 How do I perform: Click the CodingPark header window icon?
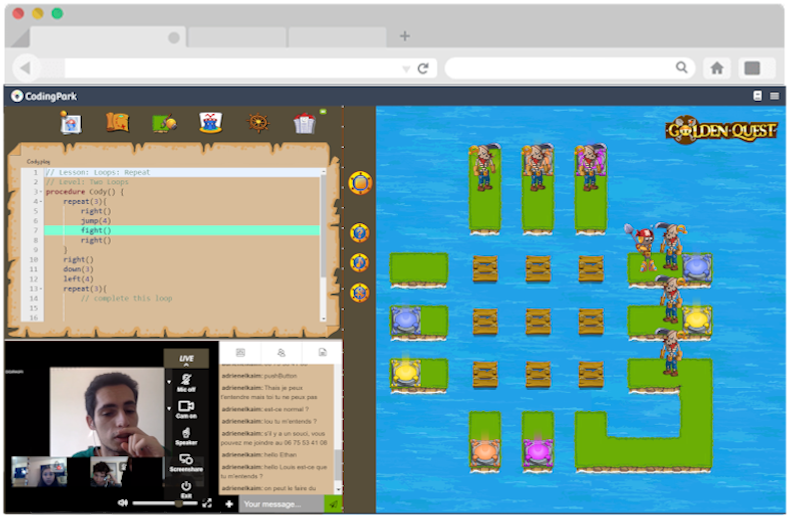click(x=757, y=96)
